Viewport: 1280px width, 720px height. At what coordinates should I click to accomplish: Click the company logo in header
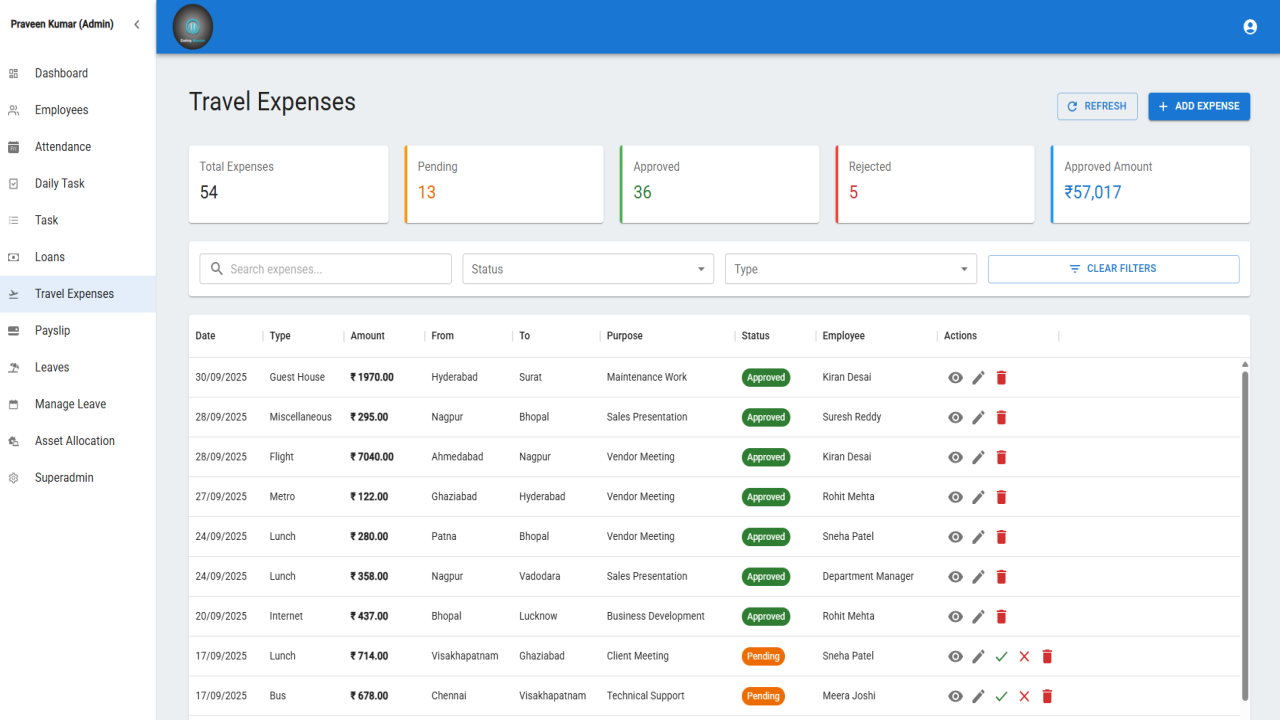[193, 27]
